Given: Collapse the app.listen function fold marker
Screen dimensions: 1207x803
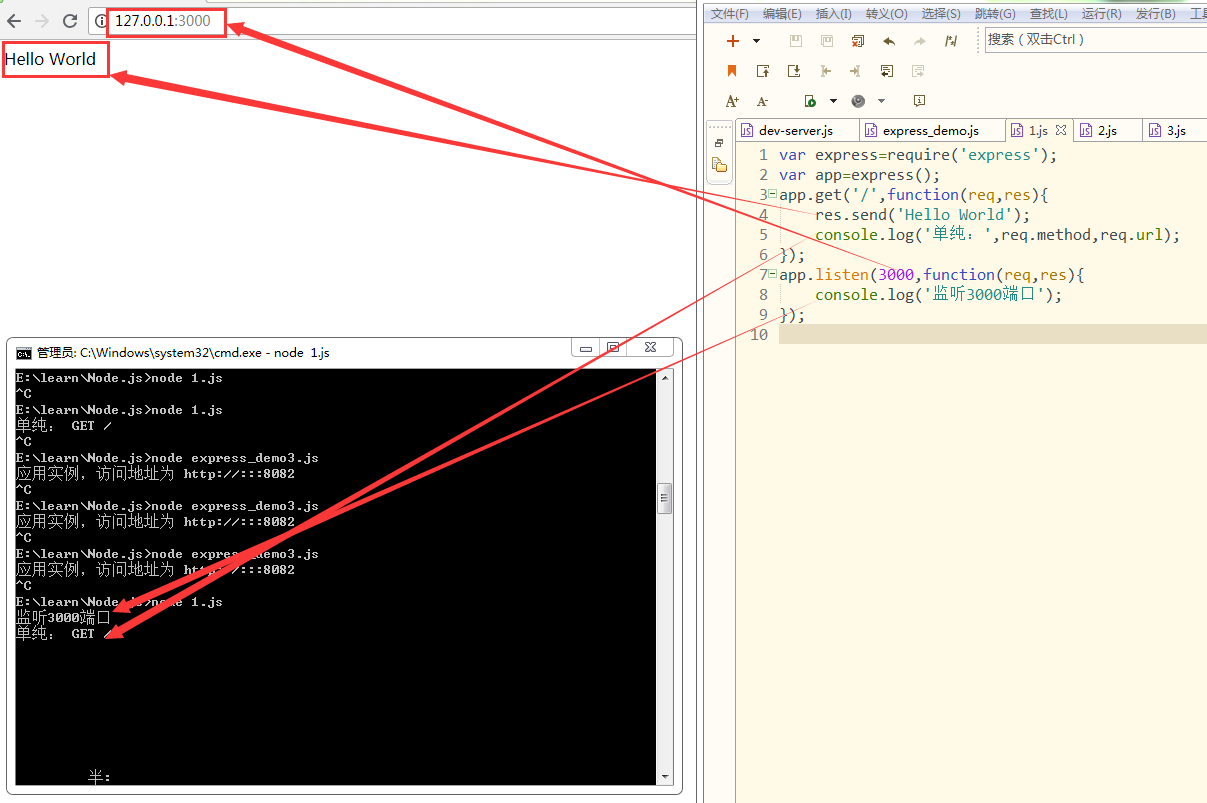Looking at the screenshot, I should (x=772, y=275).
